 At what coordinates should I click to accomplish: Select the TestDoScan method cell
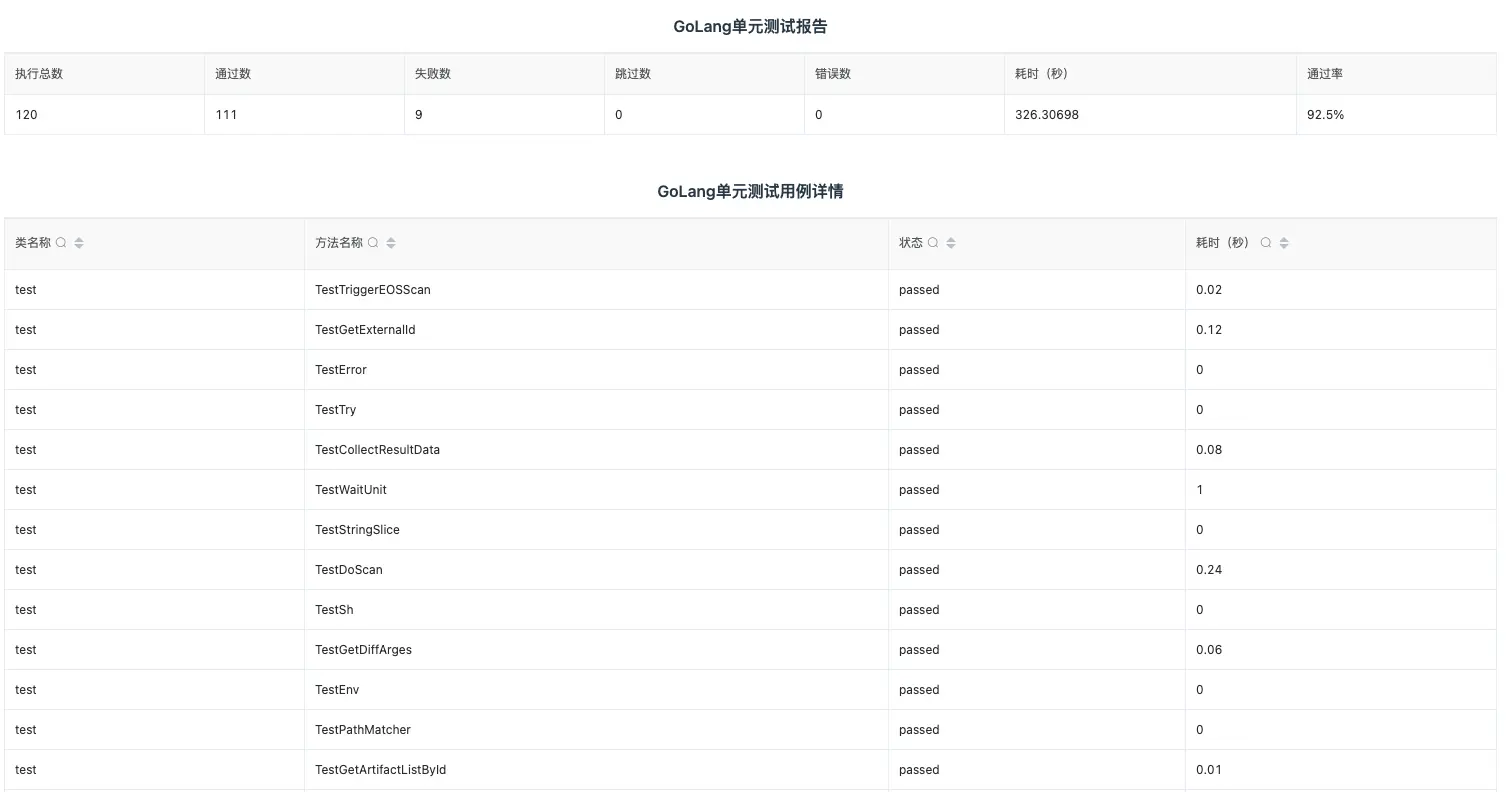tap(596, 570)
